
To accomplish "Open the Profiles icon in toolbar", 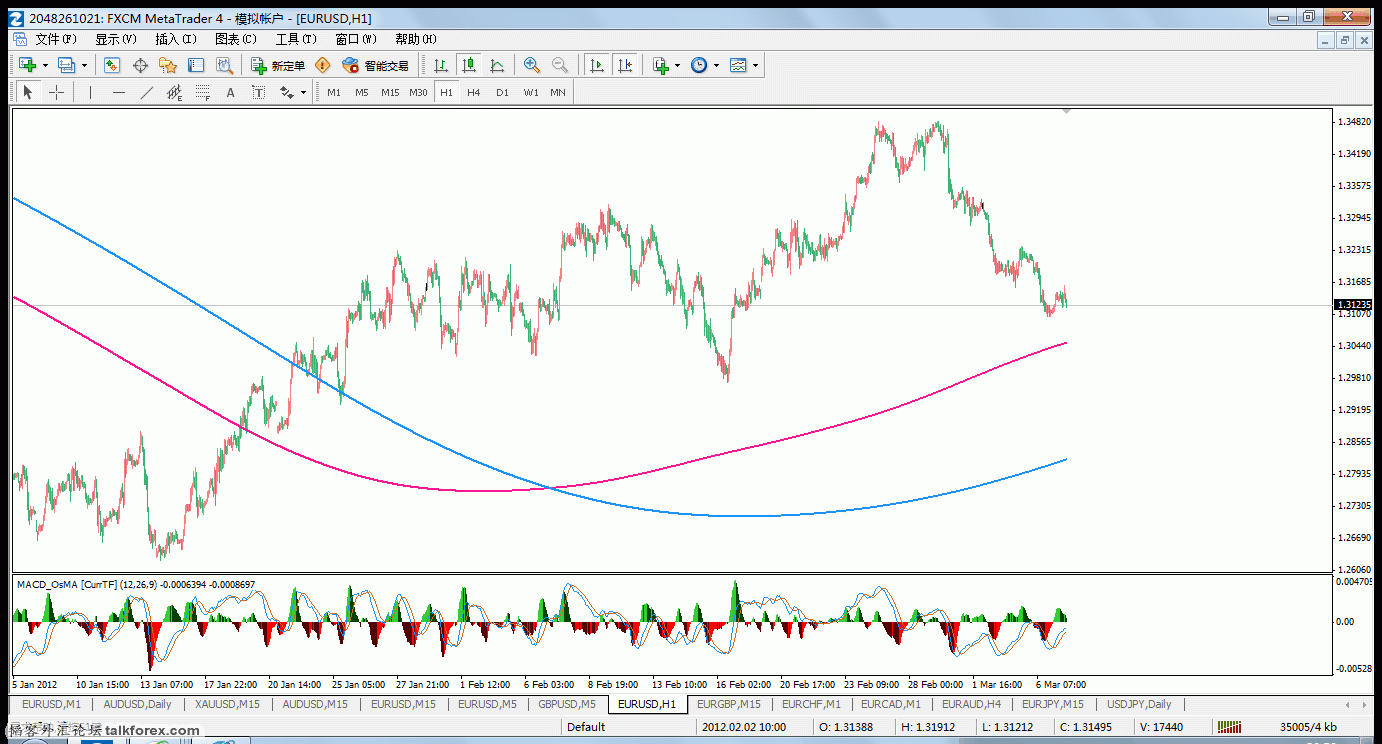I will point(66,65).
